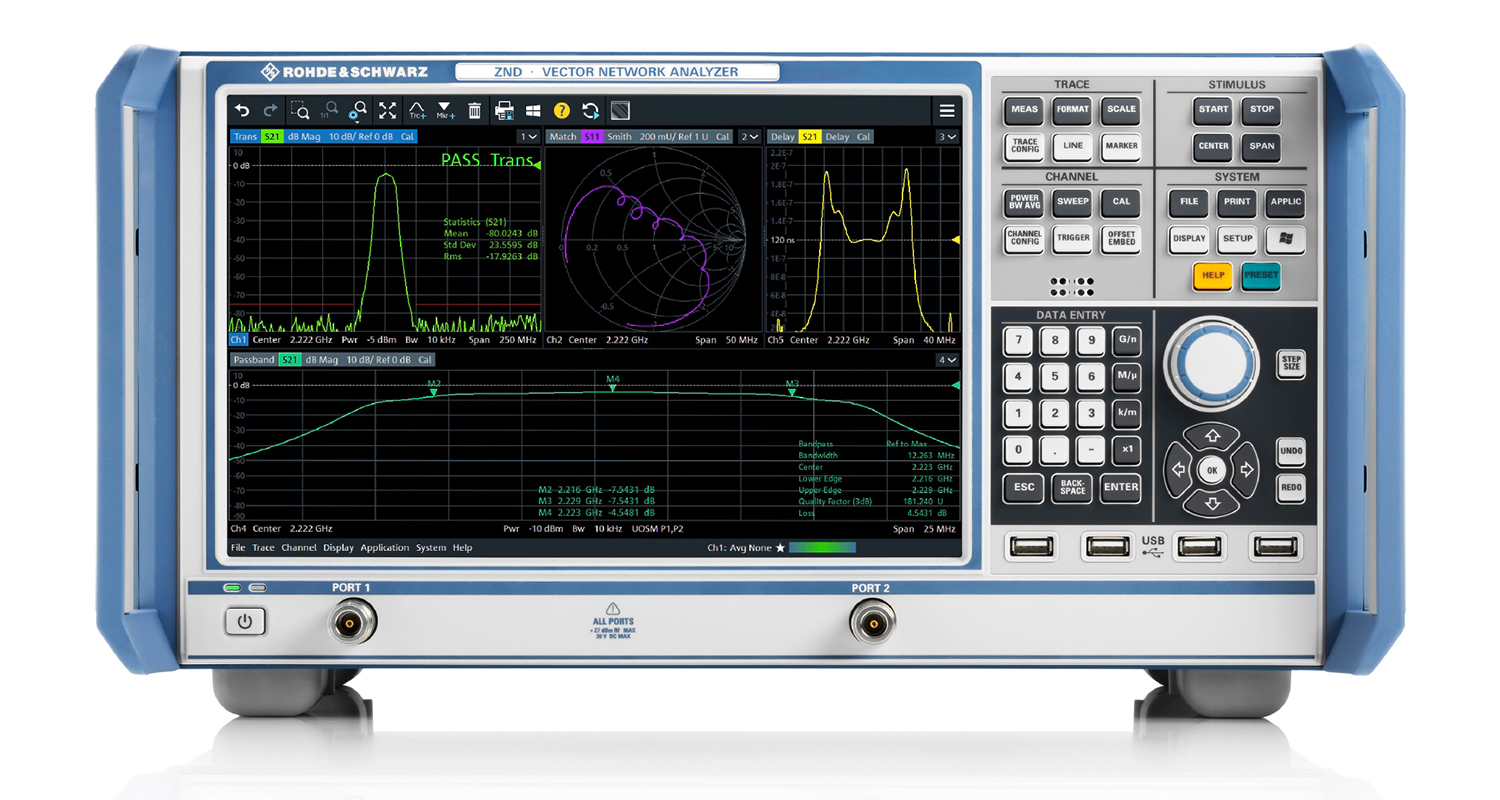Image resolution: width=1500 pixels, height=800 pixels.
Task: Click the MEAS button in the TRACE section
Action: (x=1024, y=110)
